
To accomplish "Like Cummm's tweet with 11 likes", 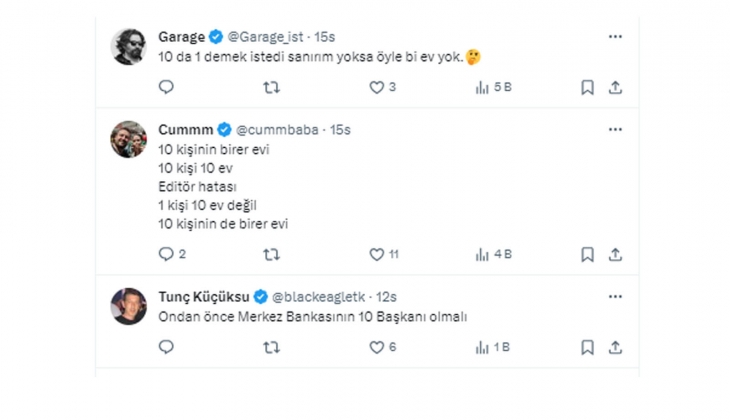I will [377, 254].
